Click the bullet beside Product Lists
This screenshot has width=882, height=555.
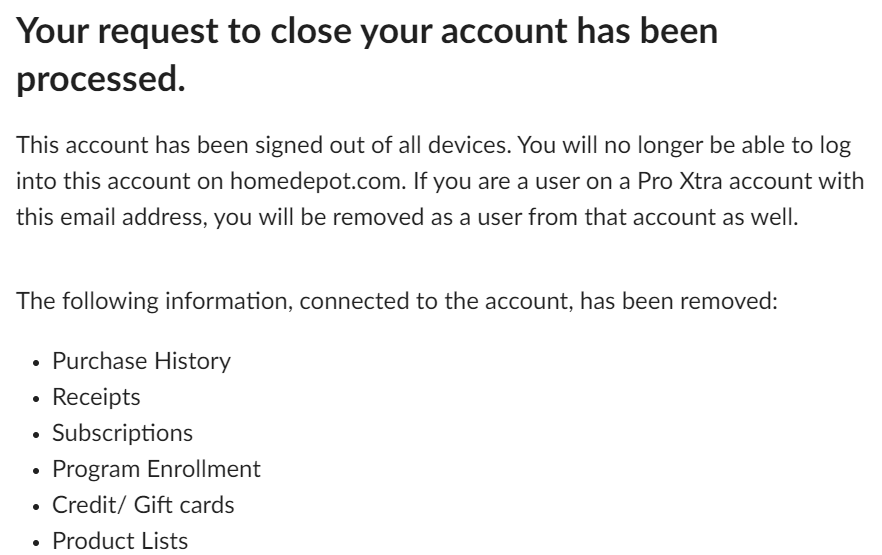pos(36,542)
